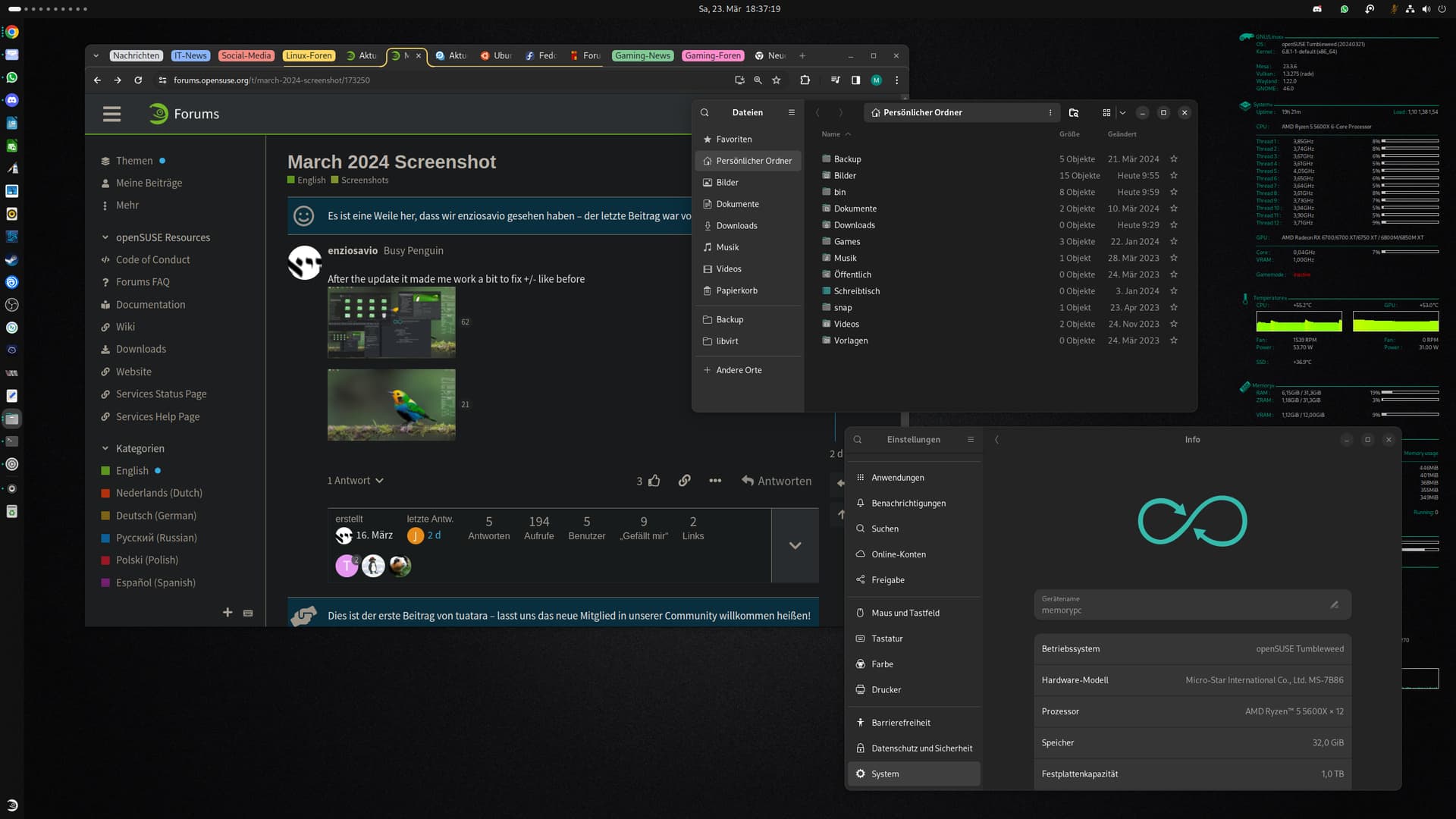The height and width of the screenshot is (819, 1456).
Task: Toggle star for the Games folder
Action: (1174, 242)
